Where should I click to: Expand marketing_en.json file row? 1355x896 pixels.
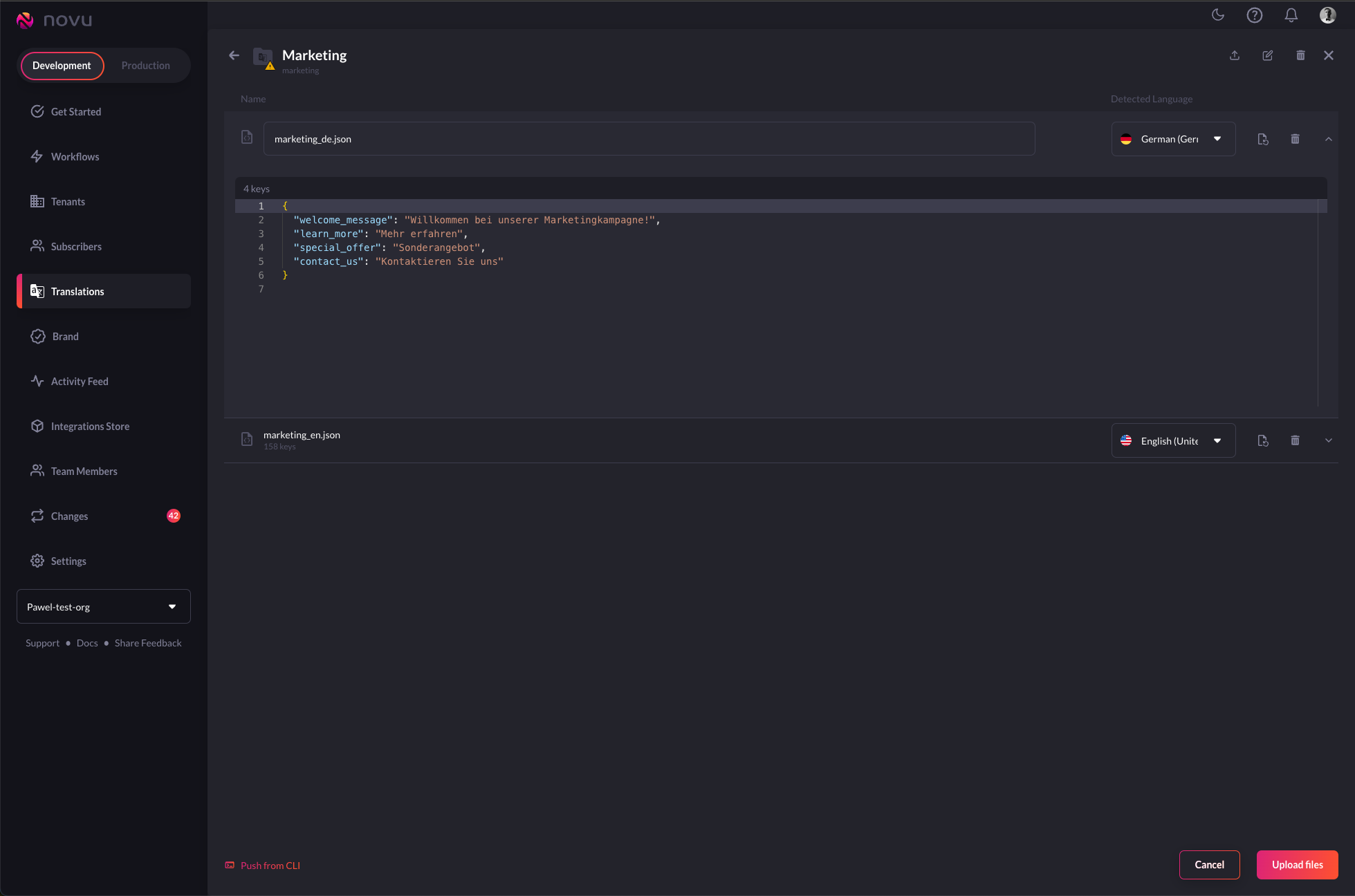click(x=1328, y=440)
